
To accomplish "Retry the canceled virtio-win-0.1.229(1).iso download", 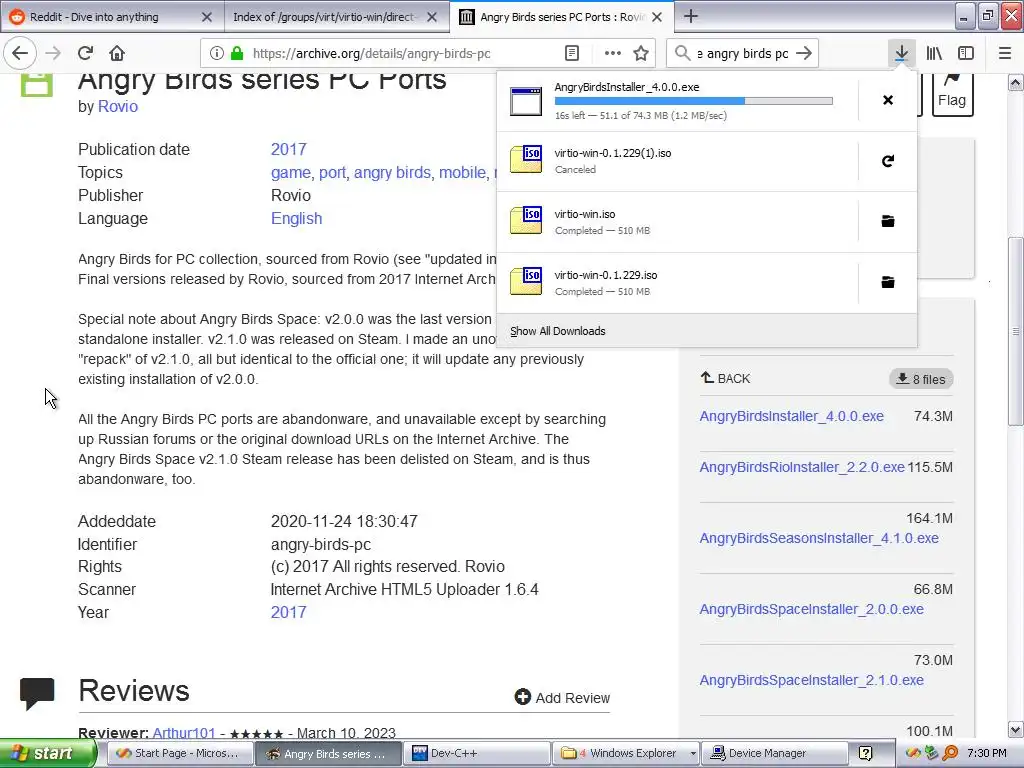I will click(888, 161).
